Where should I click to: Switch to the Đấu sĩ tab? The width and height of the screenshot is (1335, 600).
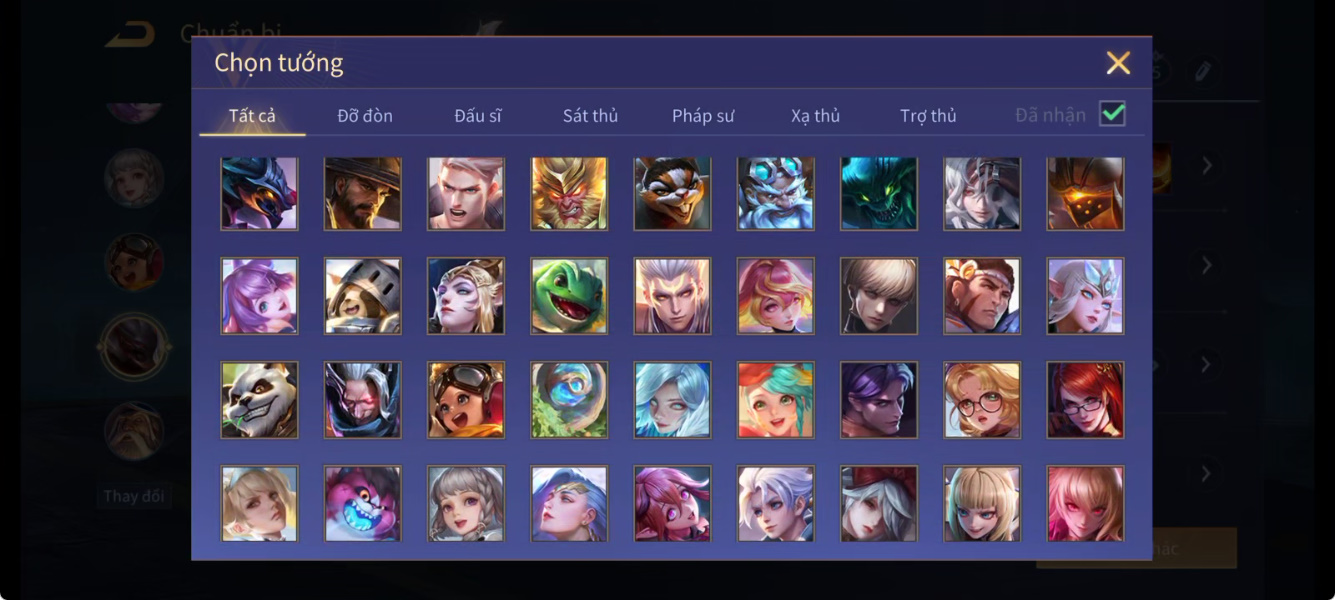click(x=478, y=116)
